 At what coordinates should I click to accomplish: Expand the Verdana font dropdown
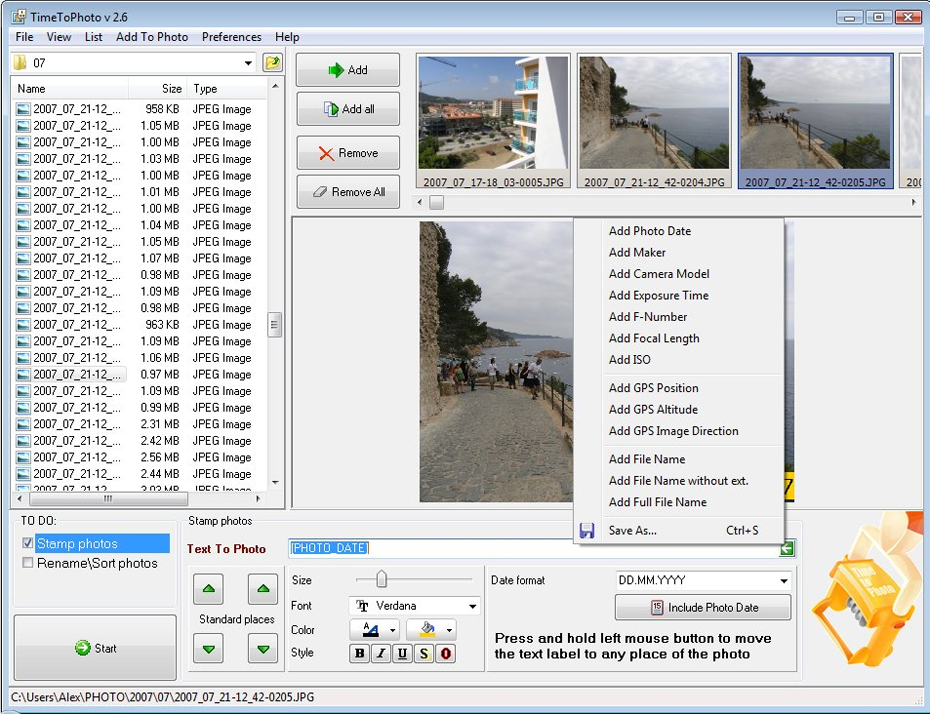point(472,606)
